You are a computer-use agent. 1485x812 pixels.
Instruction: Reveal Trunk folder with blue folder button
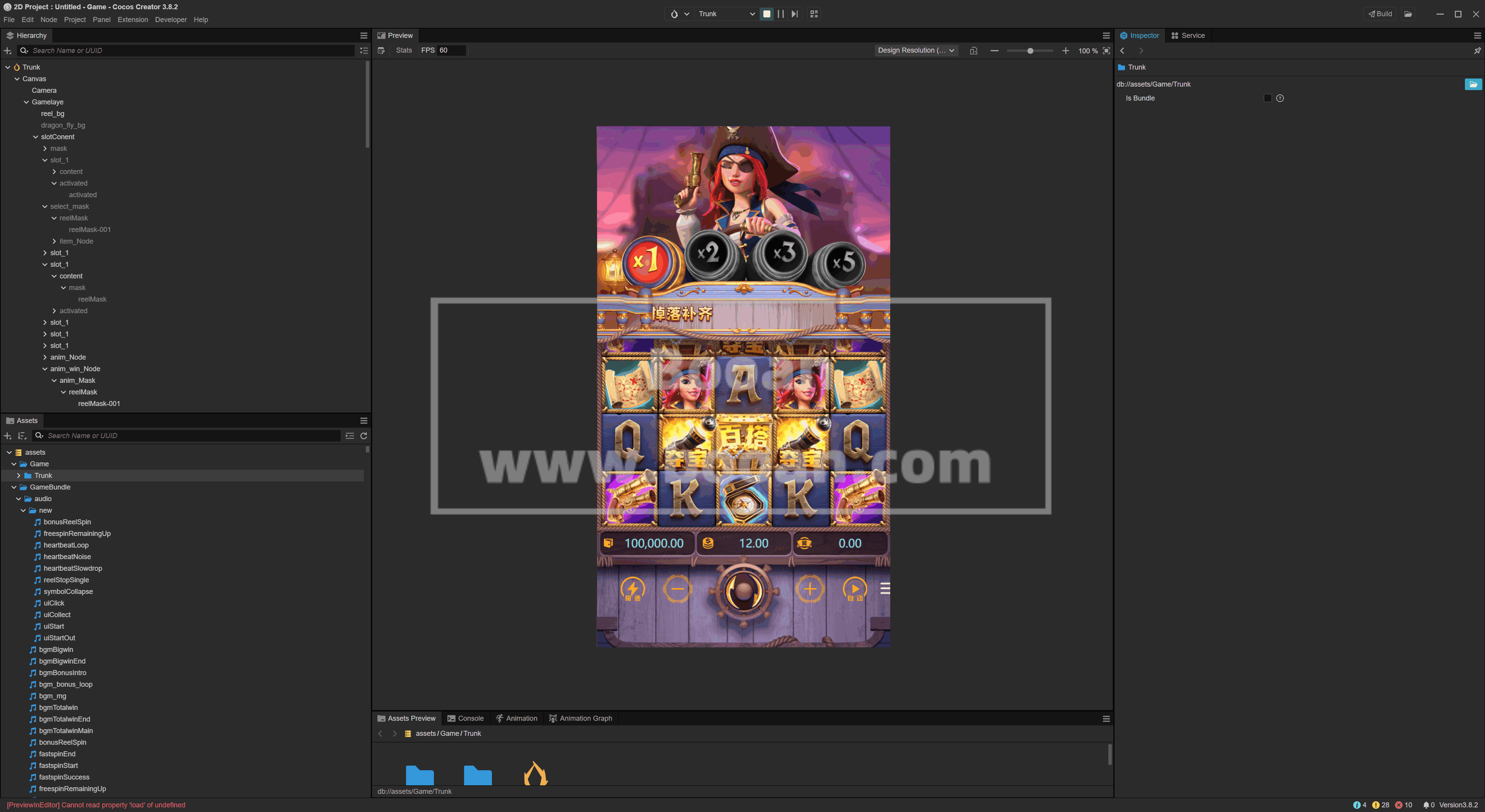[x=1473, y=85]
